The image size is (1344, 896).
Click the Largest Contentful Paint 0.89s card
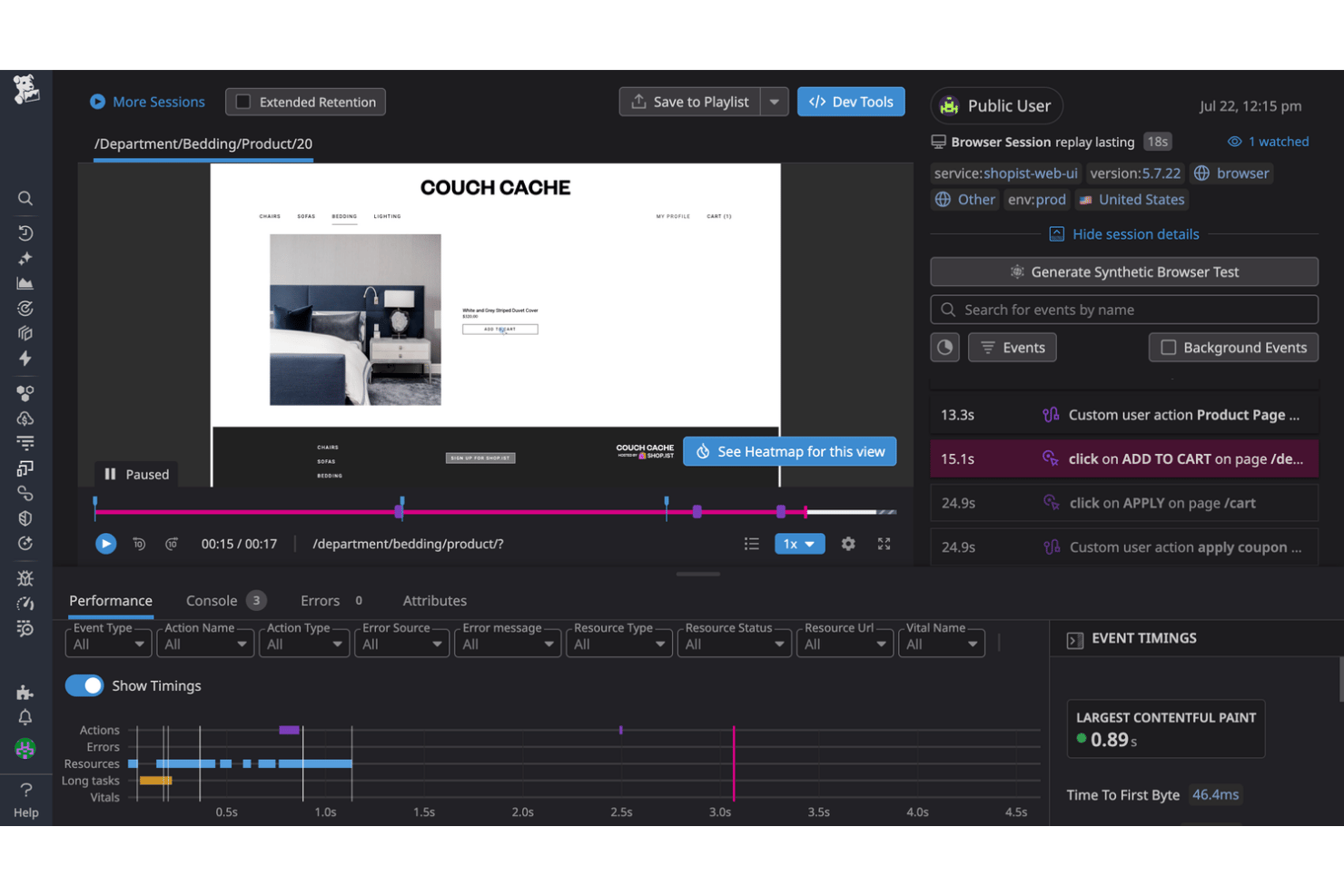[x=1165, y=729]
